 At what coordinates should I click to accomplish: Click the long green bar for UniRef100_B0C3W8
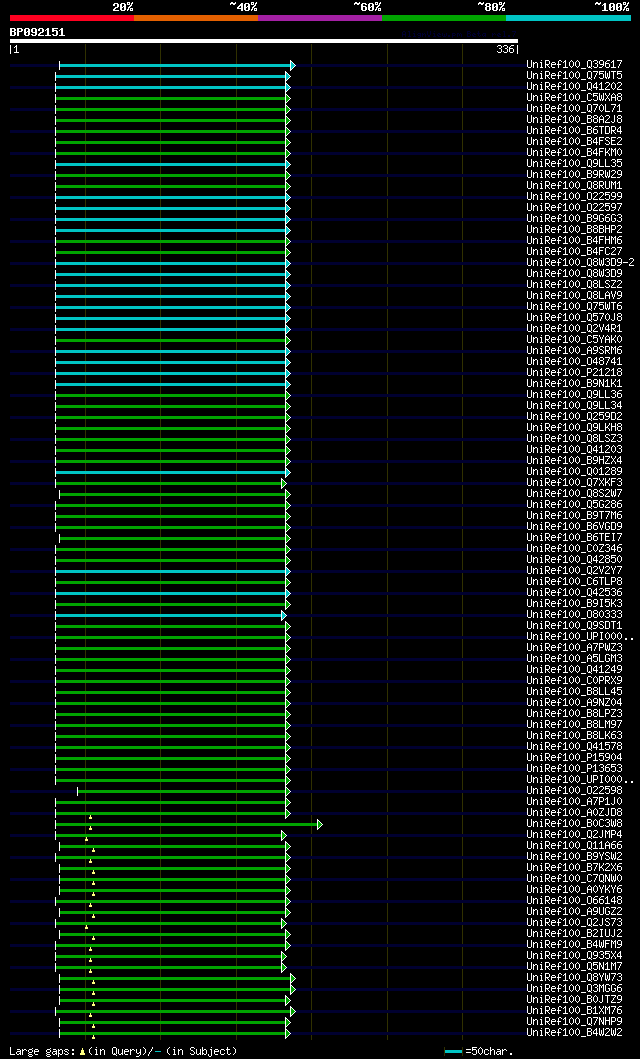(x=186, y=824)
